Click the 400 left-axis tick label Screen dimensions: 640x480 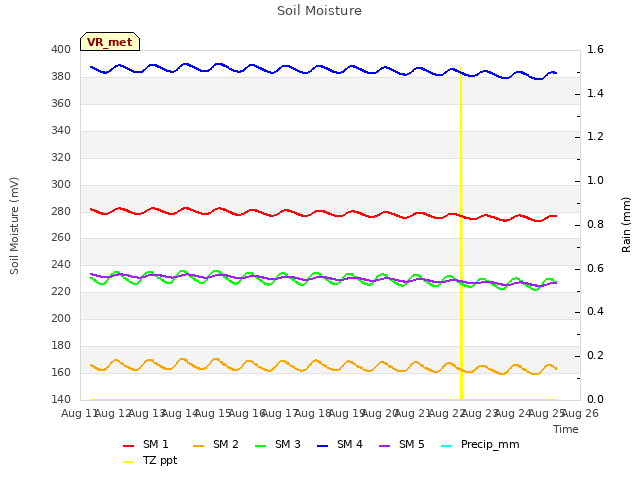pos(61,49)
